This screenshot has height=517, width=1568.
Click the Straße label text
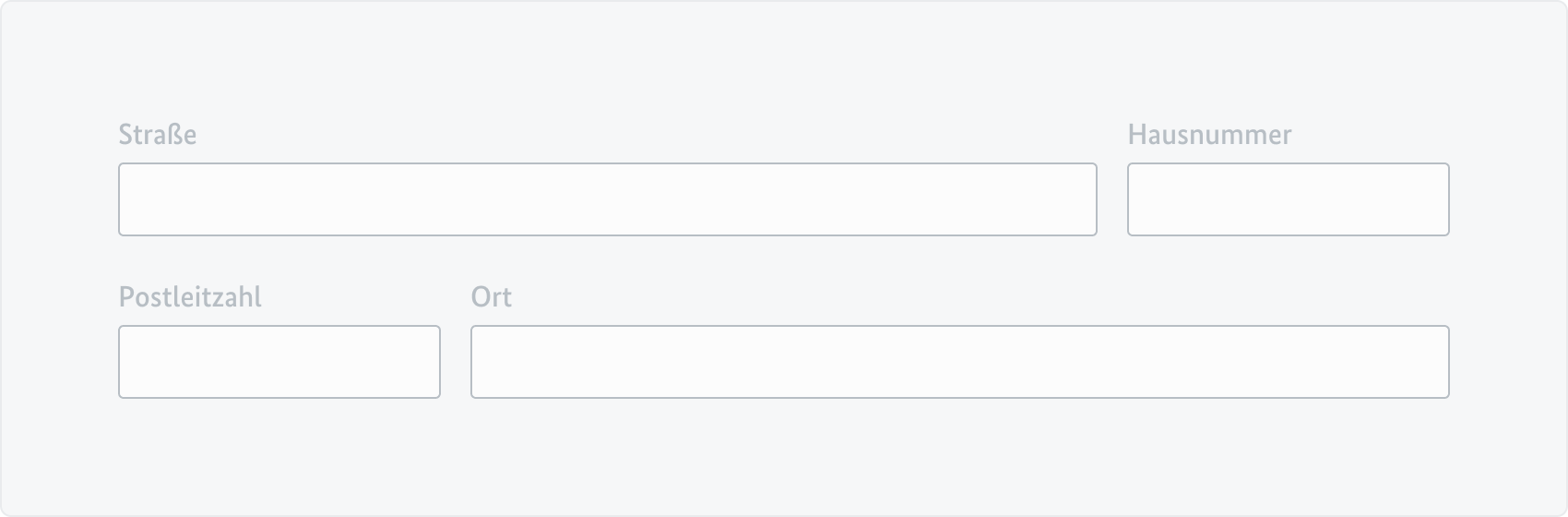pyautogui.click(x=158, y=135)
